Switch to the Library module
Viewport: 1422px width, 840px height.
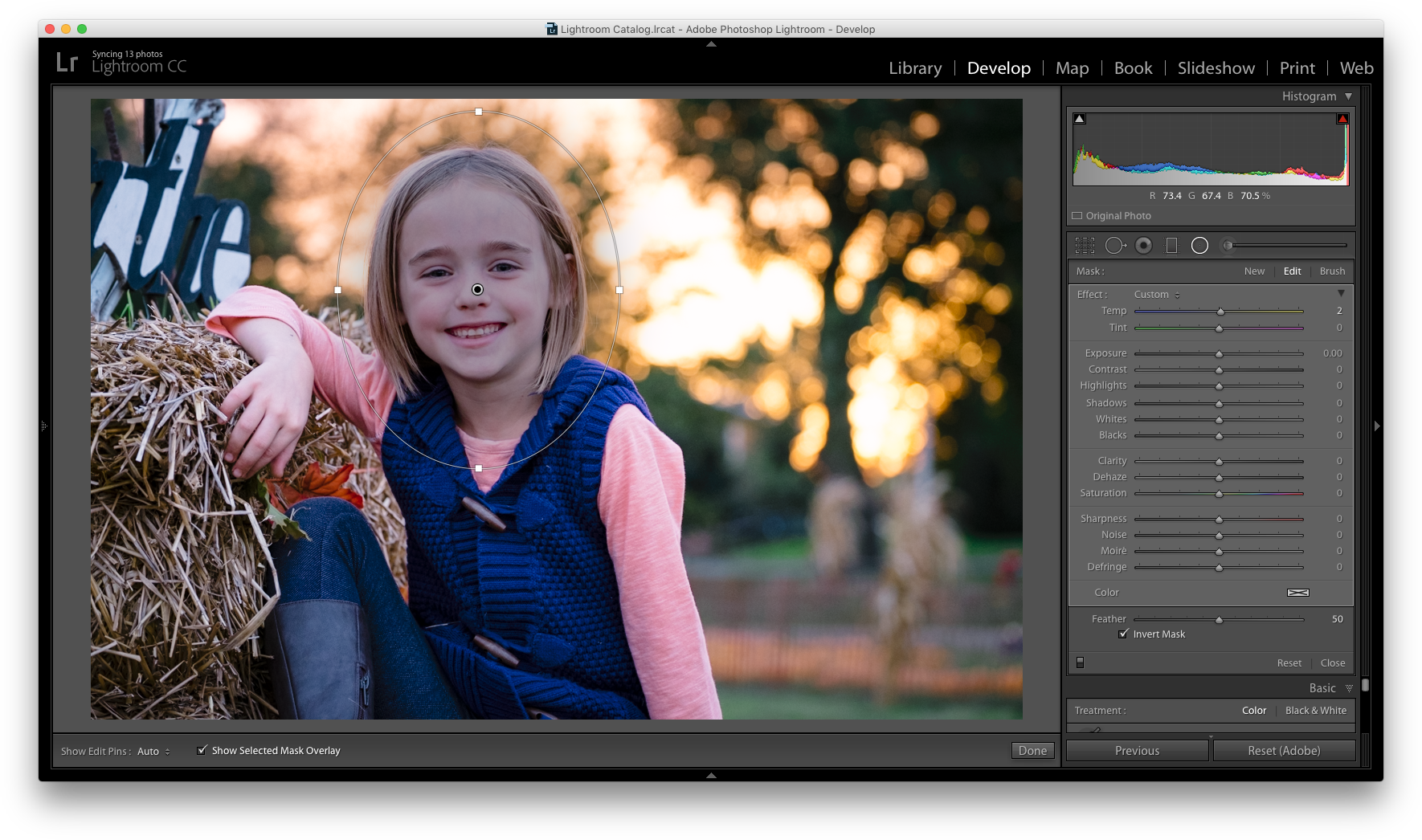[914, 68]
